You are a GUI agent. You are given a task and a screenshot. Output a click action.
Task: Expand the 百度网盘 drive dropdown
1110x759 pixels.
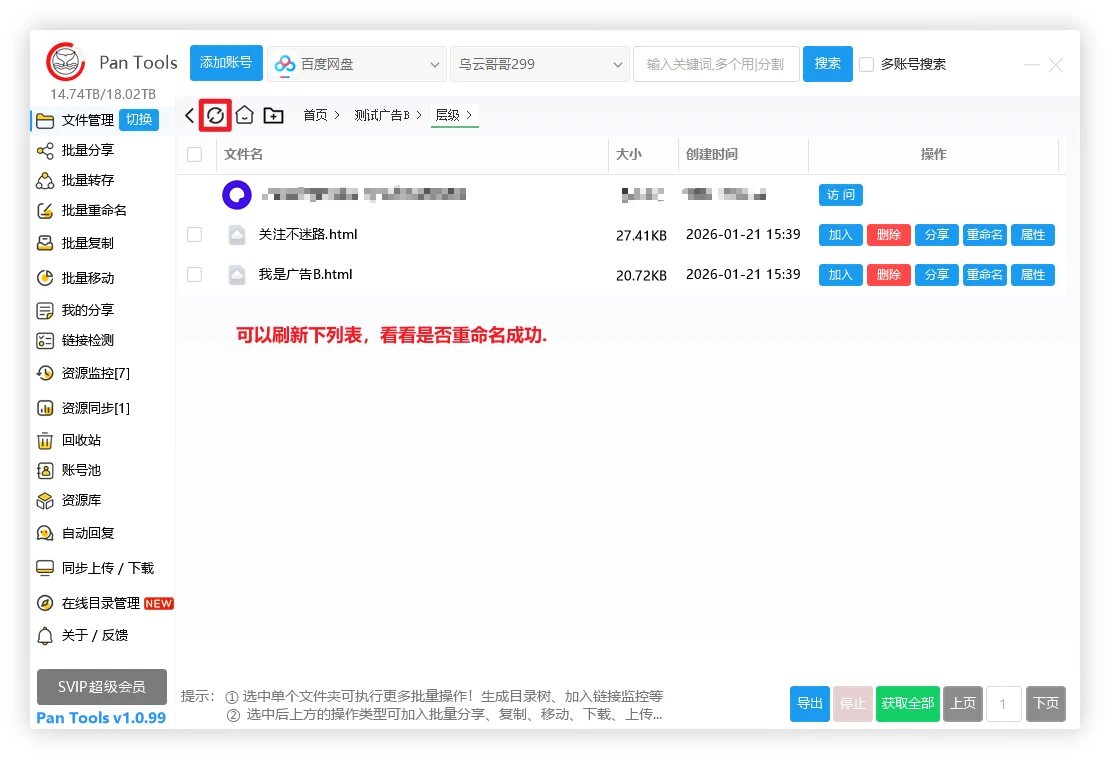pos(358,64)
